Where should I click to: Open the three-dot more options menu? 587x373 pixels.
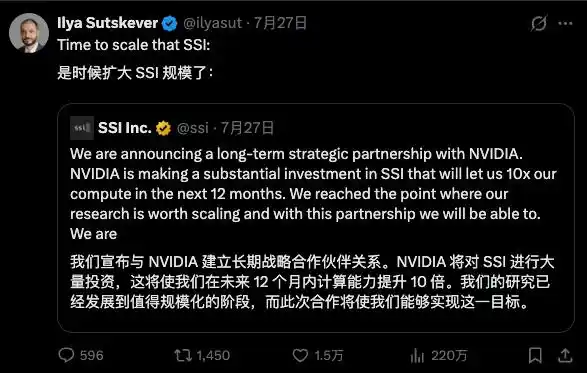click(x=565, y=24)
